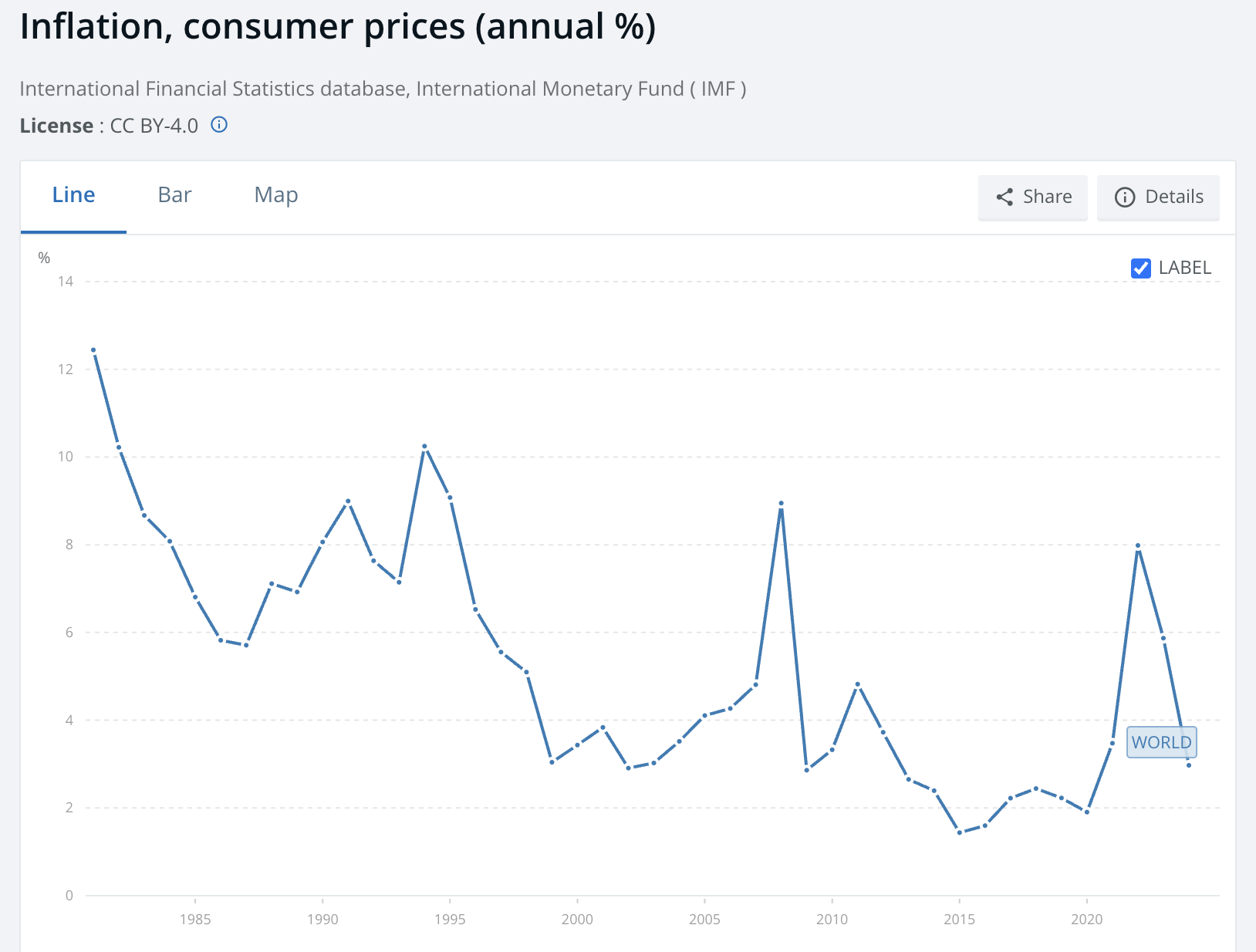The width and height of the screenshot is (1256, 952).
Task: Click the WORLD series label on chart
Action: (1160, 742)
